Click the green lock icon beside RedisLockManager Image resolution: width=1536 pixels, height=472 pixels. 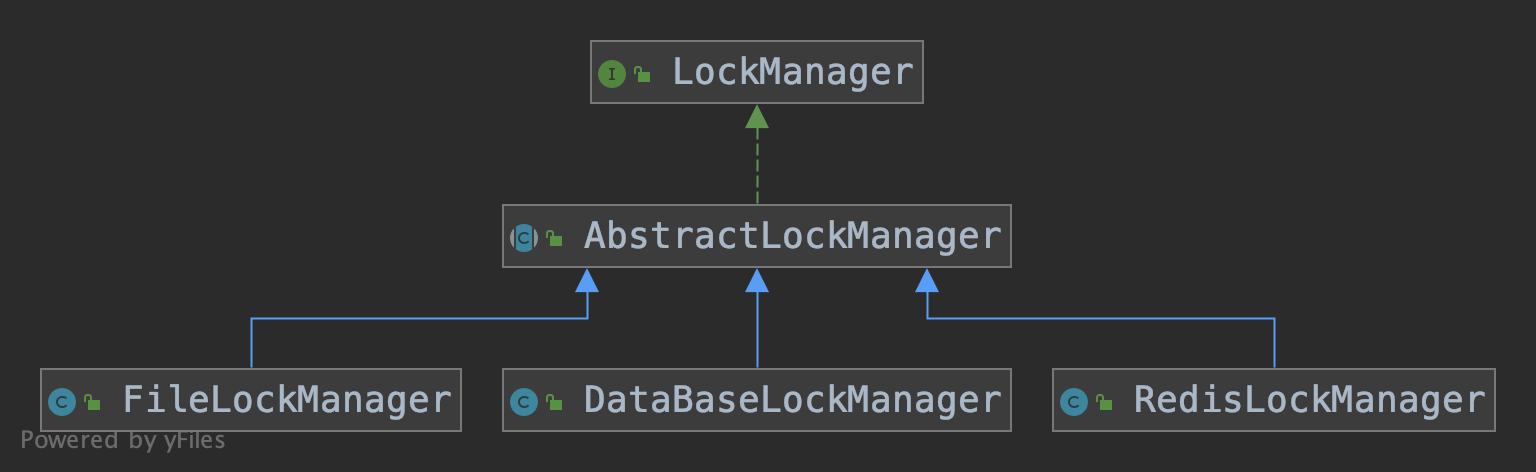(1103, 402)
